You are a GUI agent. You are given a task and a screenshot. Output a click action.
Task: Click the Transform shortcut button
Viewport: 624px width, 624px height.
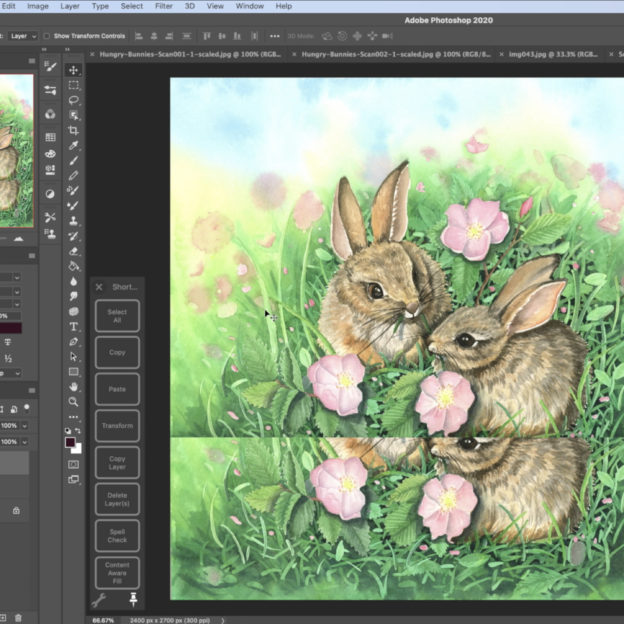click(117, 426)
